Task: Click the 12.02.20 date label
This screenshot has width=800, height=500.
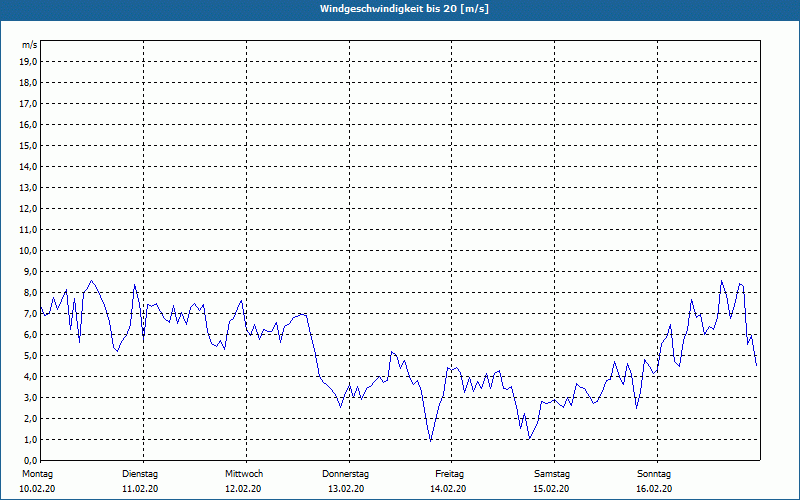Action: [243, 489]
